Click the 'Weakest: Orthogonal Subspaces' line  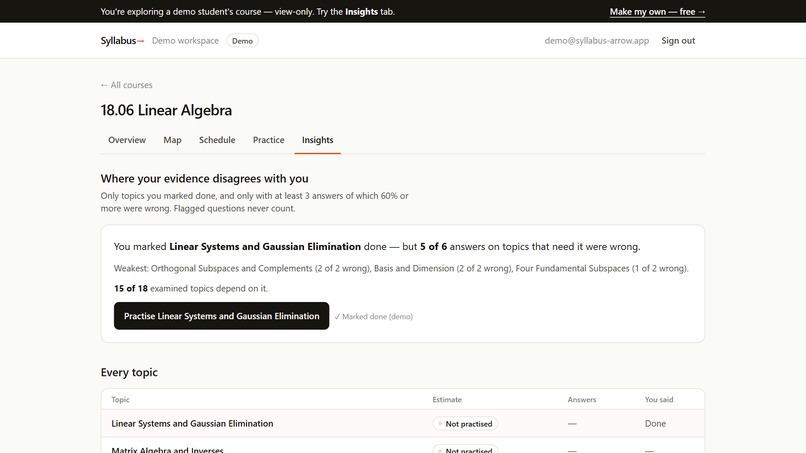coord(401,268)
